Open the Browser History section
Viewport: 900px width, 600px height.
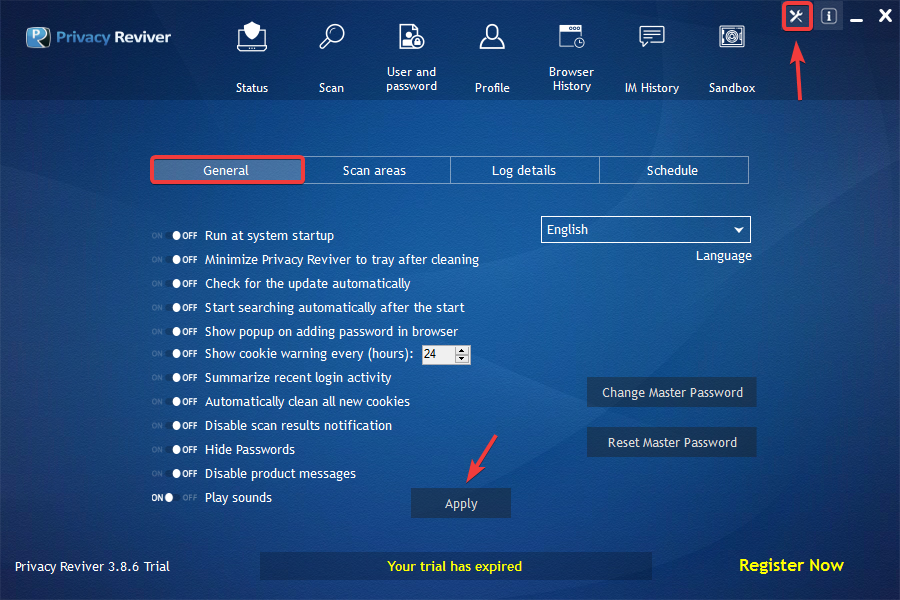(x=571, y=57)
